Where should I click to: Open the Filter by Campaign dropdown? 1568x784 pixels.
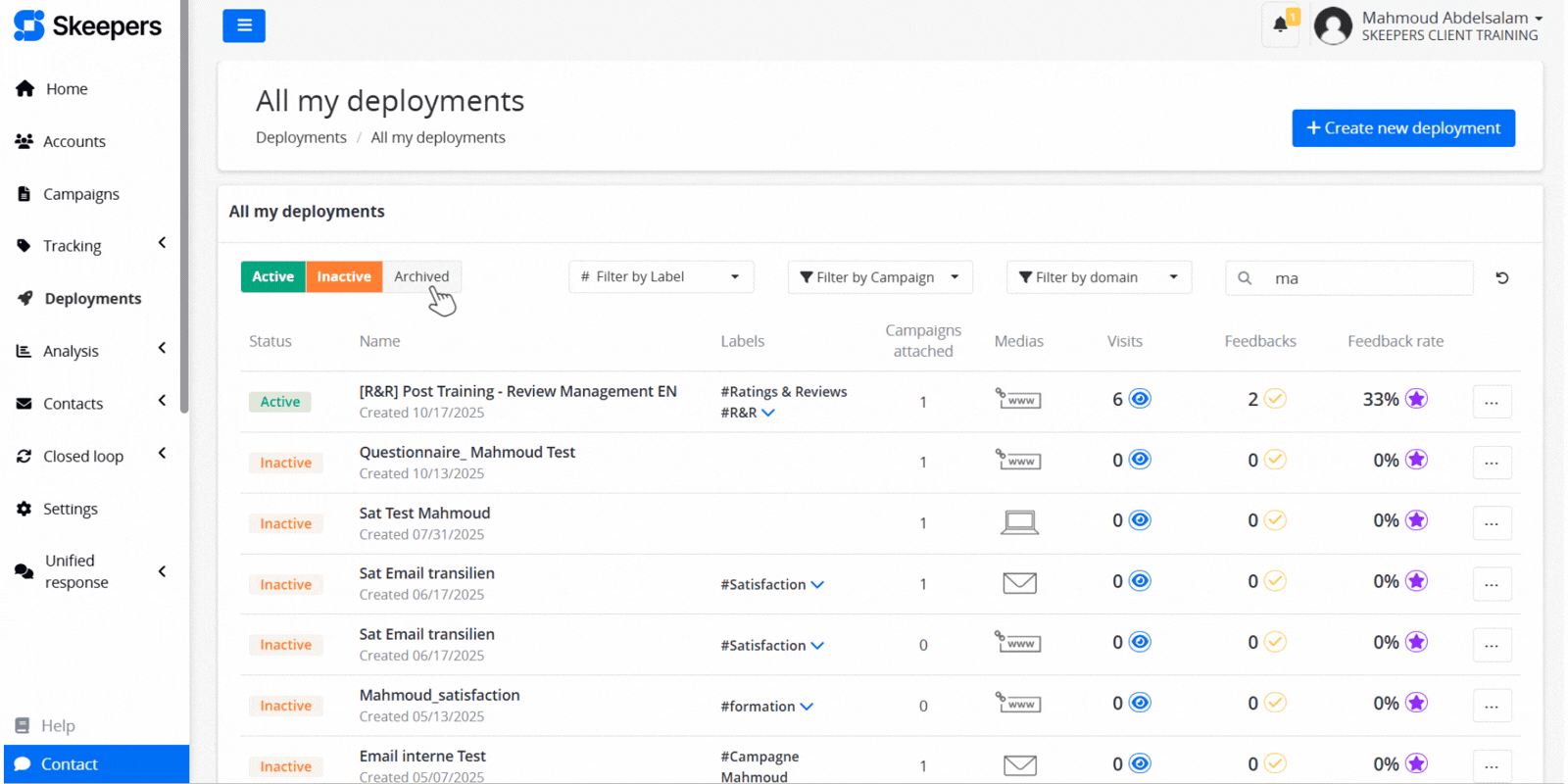879,277
